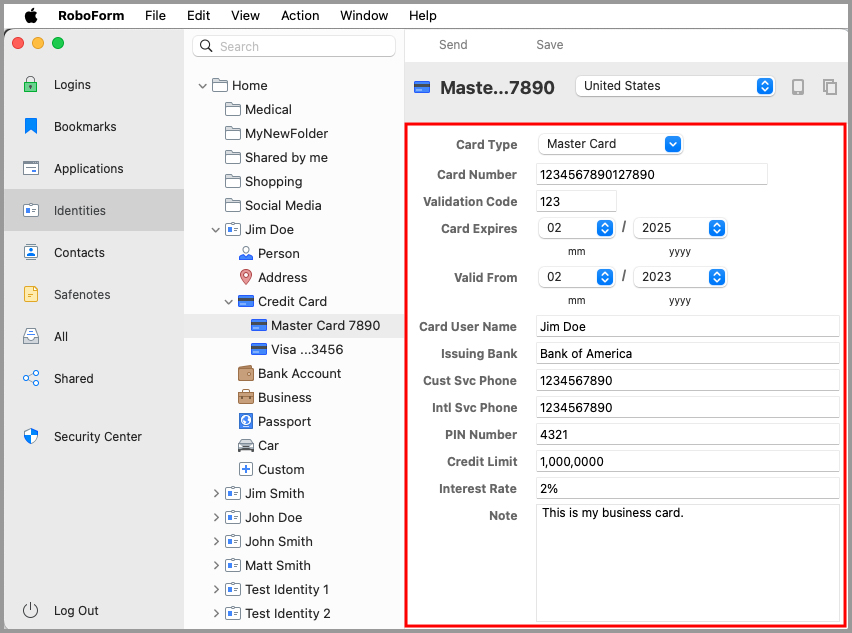The height and width of the screenshot is (633, 852).
Task: Open the Safenotes note icon
Action: (31, 294)
